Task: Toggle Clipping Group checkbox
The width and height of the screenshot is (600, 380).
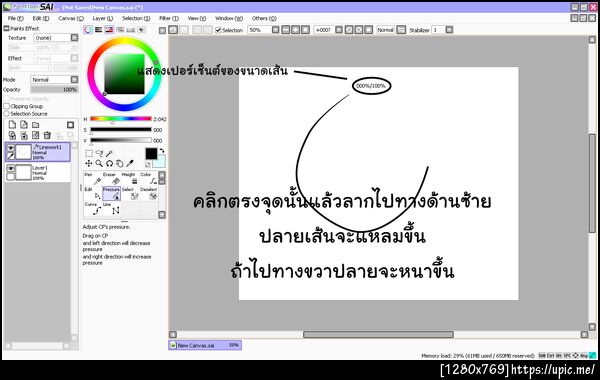Action: tap(7, 106)
